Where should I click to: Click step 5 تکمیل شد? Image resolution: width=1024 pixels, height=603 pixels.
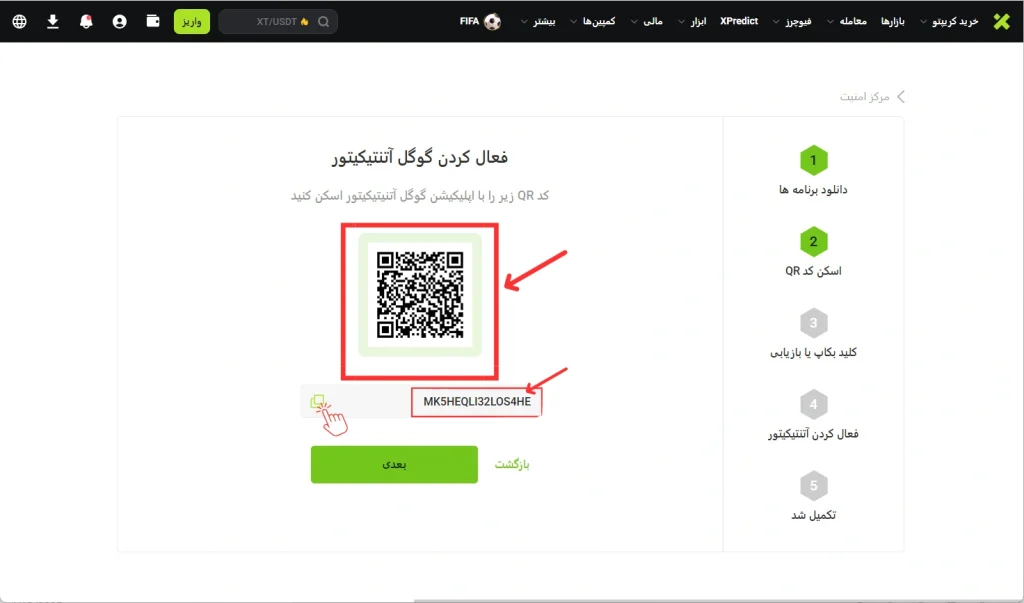pyautogui.click(x=813, y=498)
